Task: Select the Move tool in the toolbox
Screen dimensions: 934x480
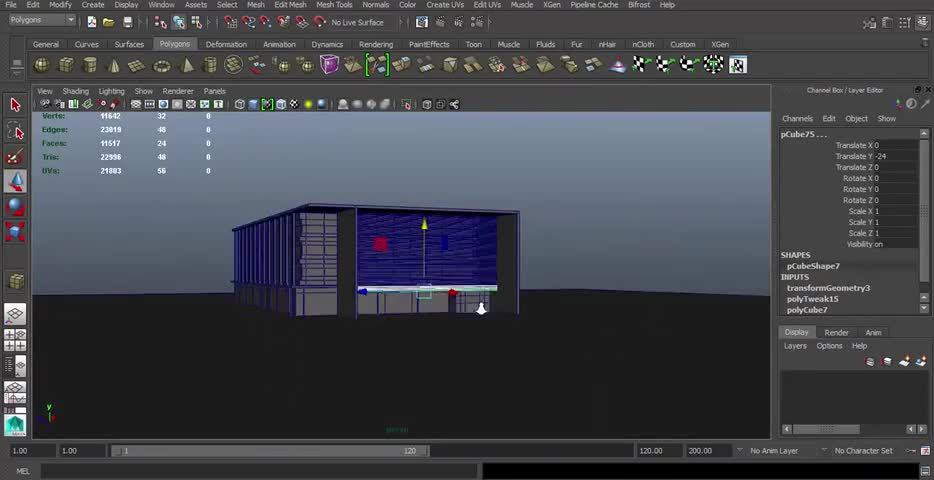Action: click(x=15, y=181)
